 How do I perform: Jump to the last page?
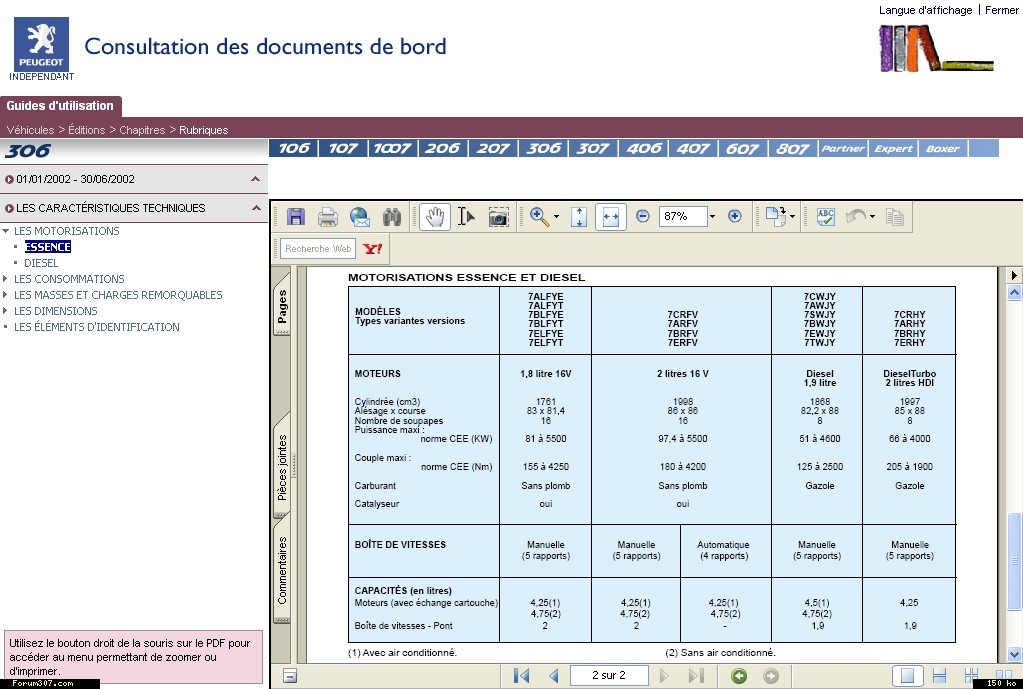click(696, 675)
